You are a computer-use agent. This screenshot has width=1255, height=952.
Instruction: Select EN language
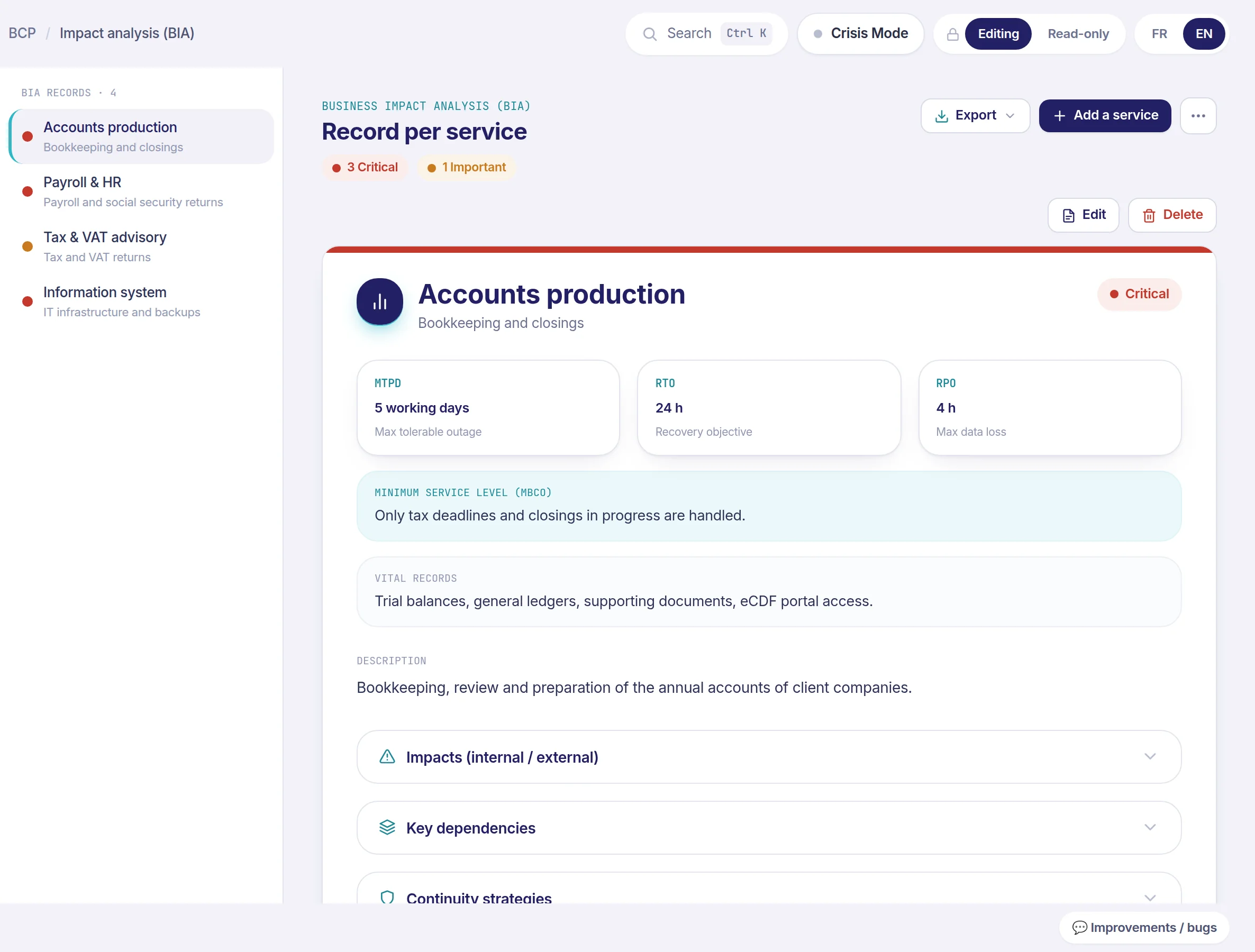1203,34
